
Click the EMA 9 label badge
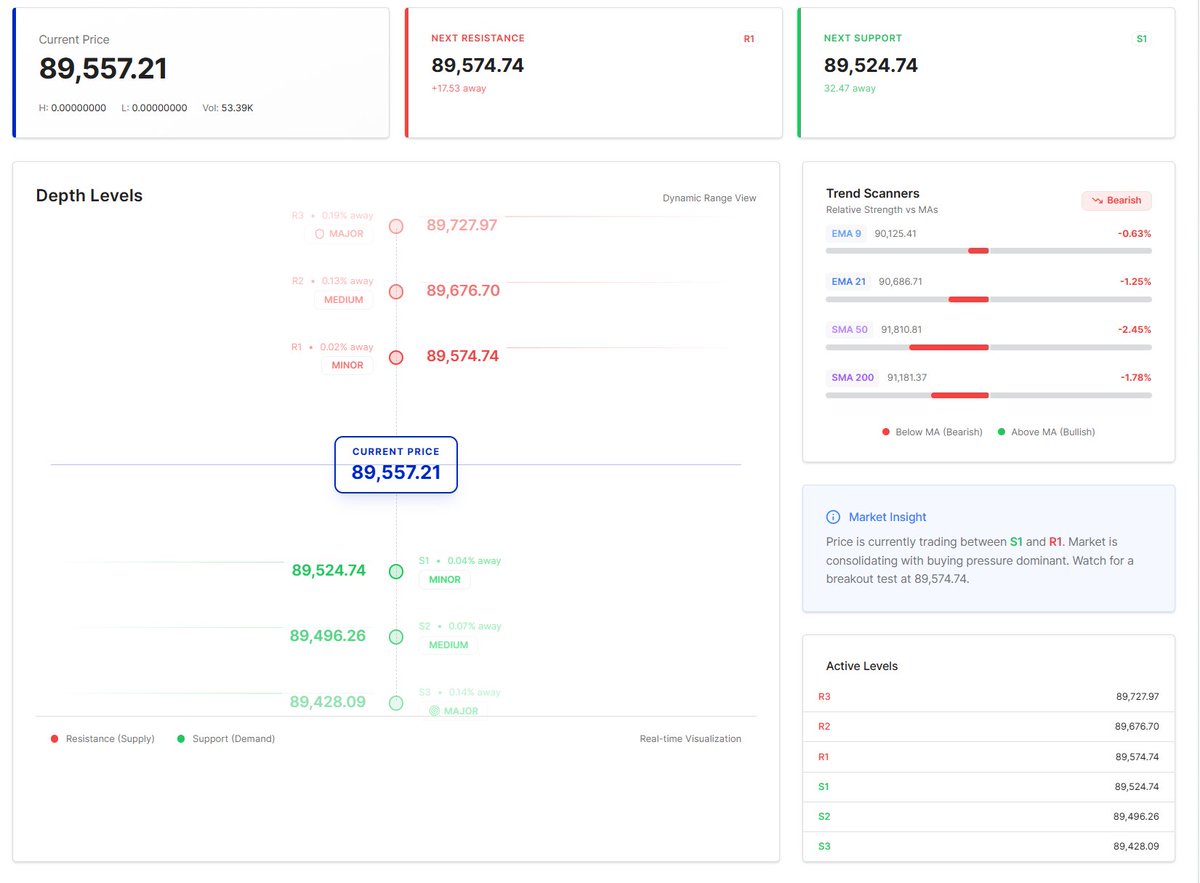[x=846, y=233]
